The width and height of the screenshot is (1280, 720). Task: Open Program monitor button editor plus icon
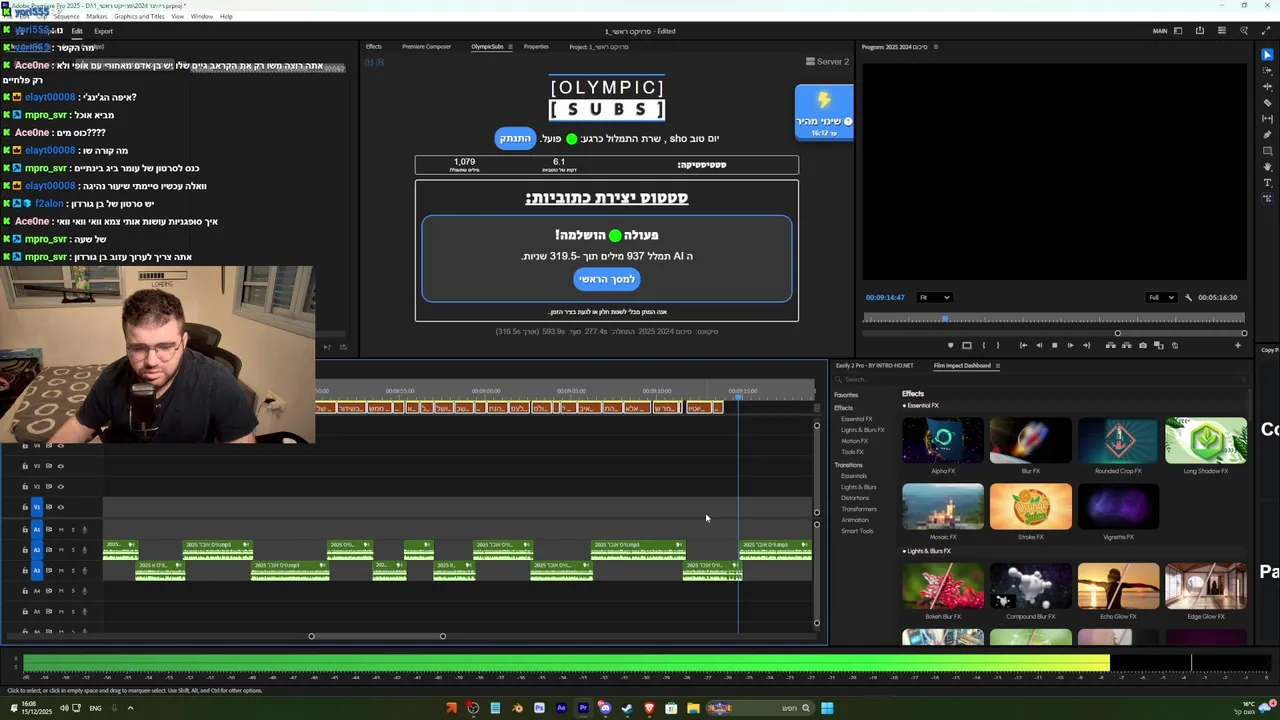1238,345
